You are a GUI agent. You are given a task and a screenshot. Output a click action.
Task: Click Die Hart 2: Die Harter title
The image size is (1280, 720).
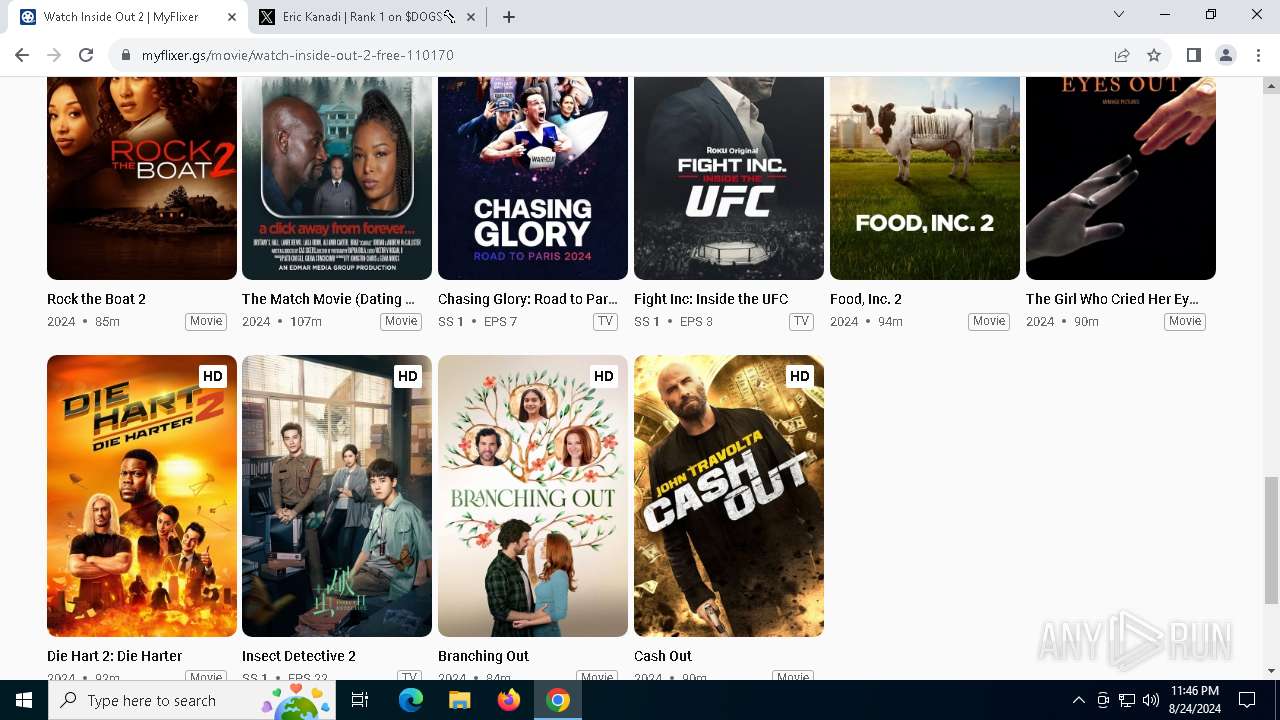[115, 656]
